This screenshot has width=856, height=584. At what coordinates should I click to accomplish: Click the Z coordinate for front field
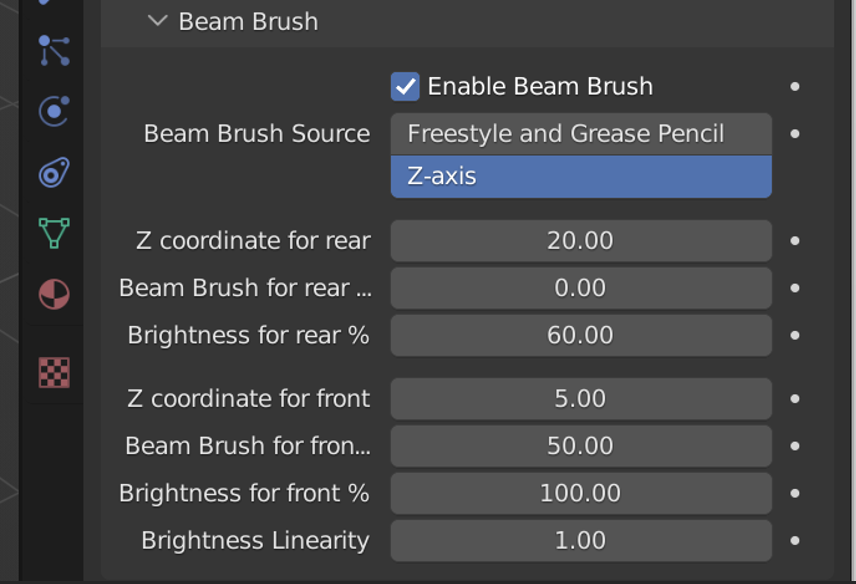tap(581, 399)
